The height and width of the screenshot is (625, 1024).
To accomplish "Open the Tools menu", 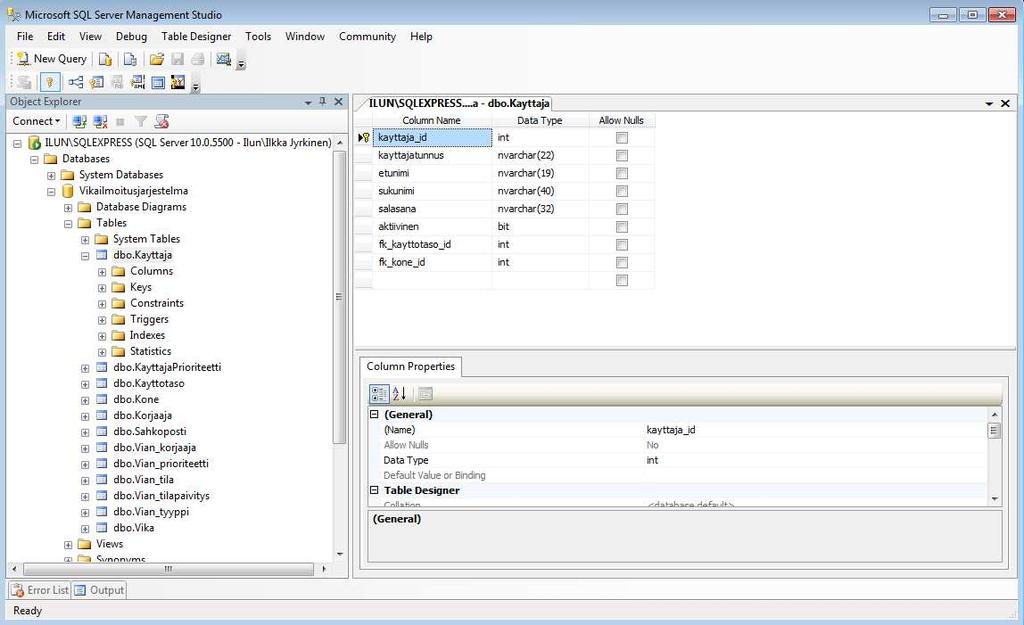I will coord(258,37).
